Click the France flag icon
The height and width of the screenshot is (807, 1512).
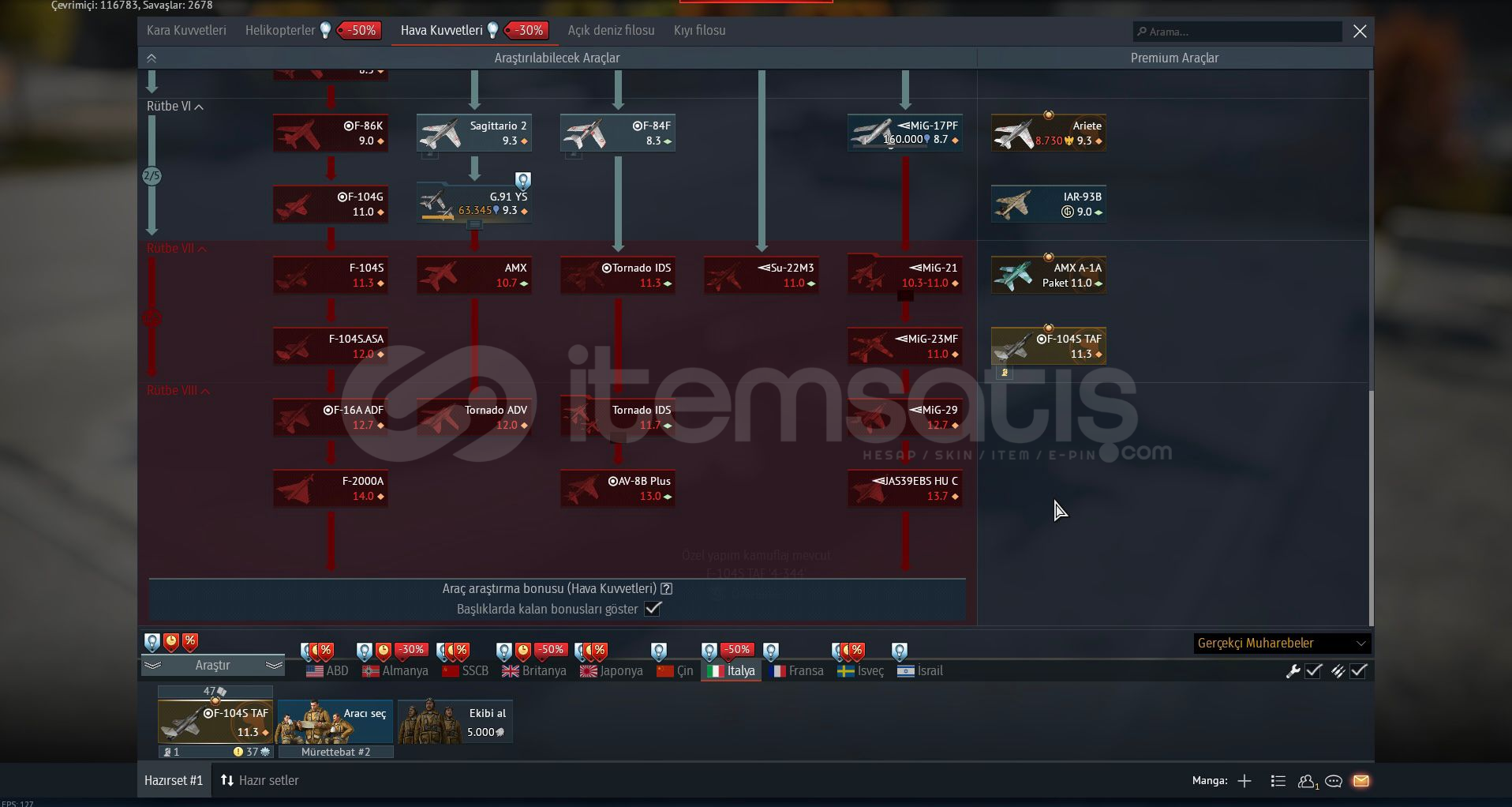click(777, 671)
